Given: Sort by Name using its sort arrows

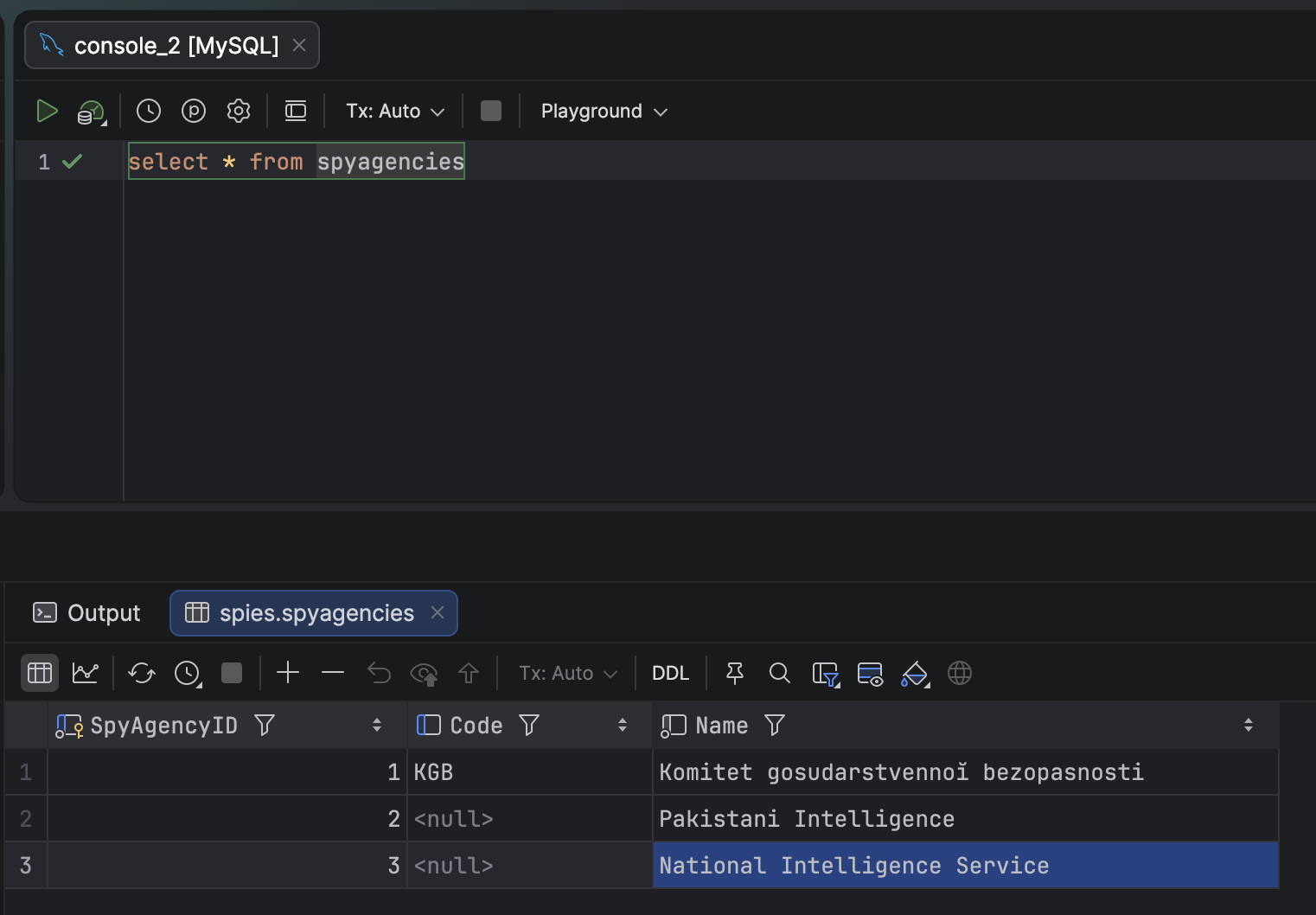Looking at the screenshot, I should point(1249,725).
